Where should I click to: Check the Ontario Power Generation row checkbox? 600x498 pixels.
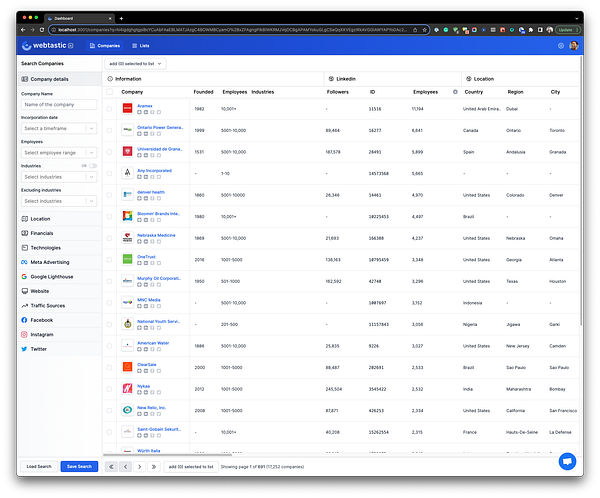tap(109, 131)
